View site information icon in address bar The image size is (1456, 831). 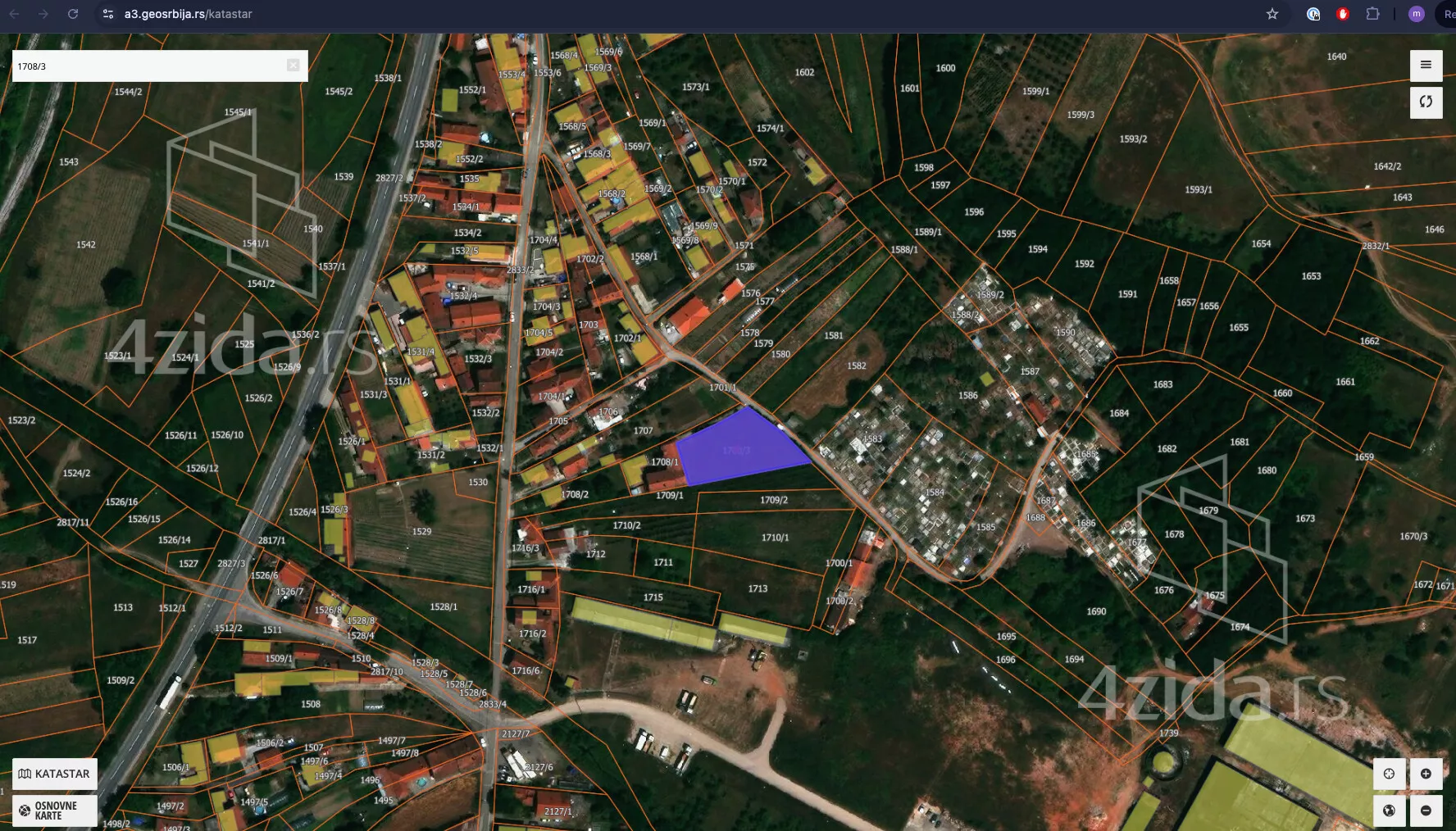[108, 14]
